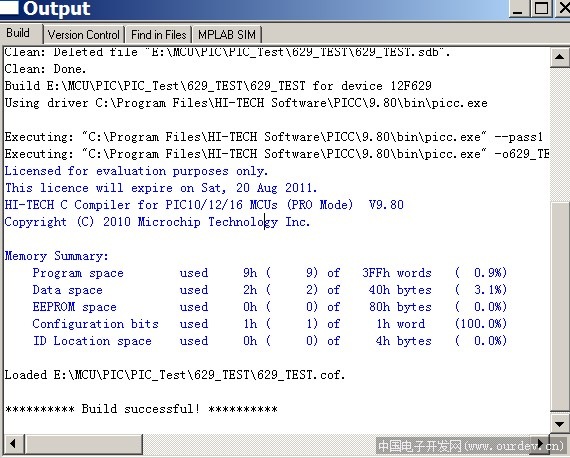
Task: Click the vertical scrollbar up arrow
Action: click(x=560, y=57)
